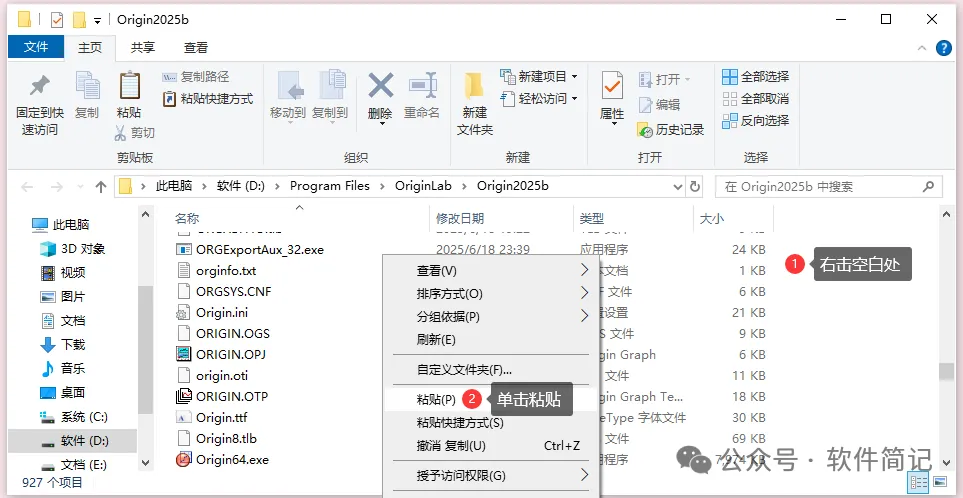Viewport: 963px width, 498px height.
Task: Open the Copy to ribbon button
Action: pyautogui.click(x=330, y=98)
